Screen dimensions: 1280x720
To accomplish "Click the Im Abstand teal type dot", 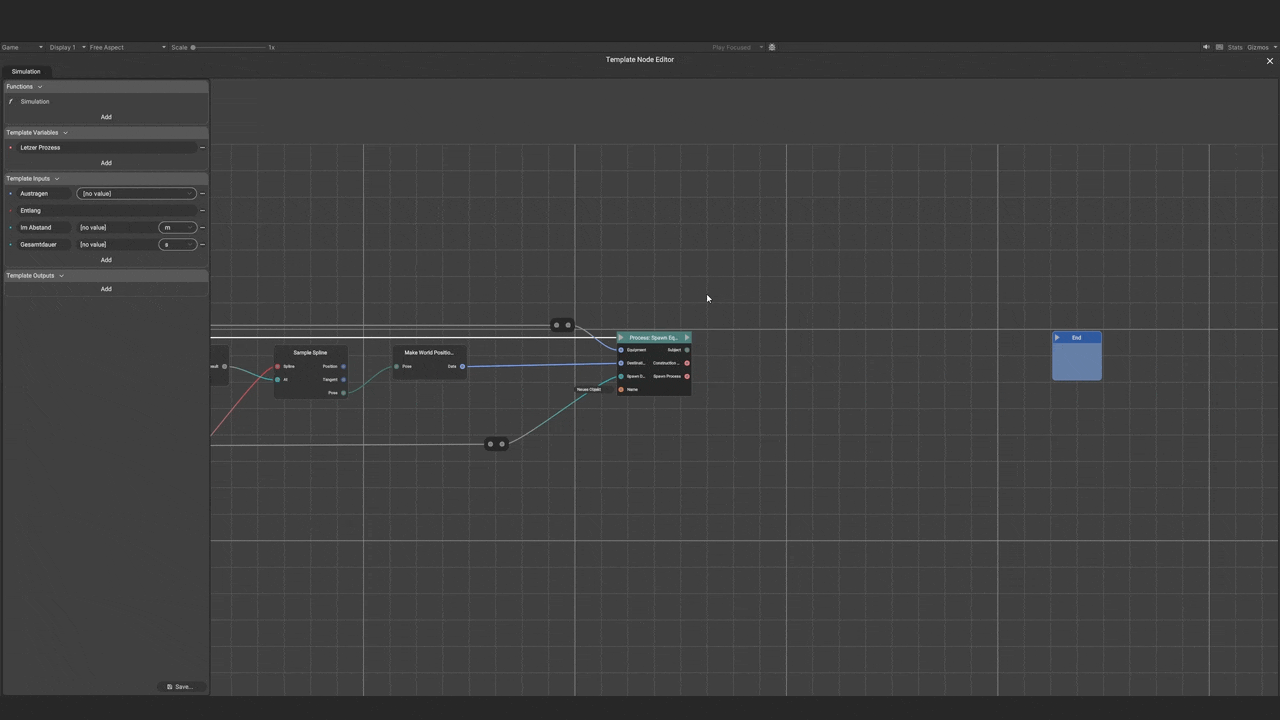I will (x=11, y=227).
